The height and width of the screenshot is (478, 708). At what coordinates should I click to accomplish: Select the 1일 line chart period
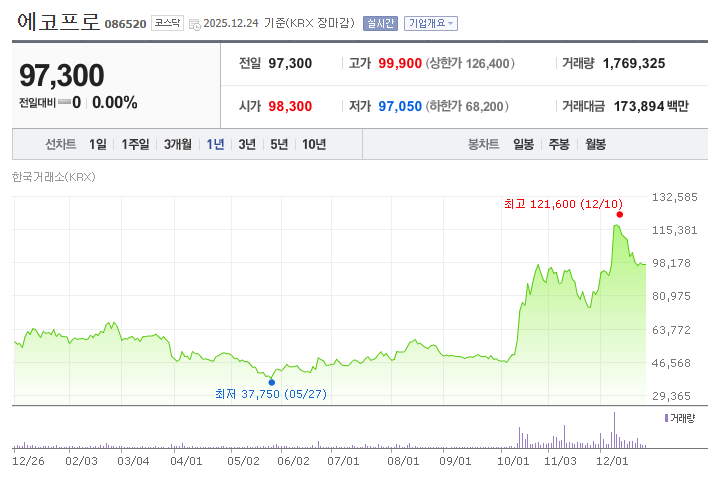(98, 144)
